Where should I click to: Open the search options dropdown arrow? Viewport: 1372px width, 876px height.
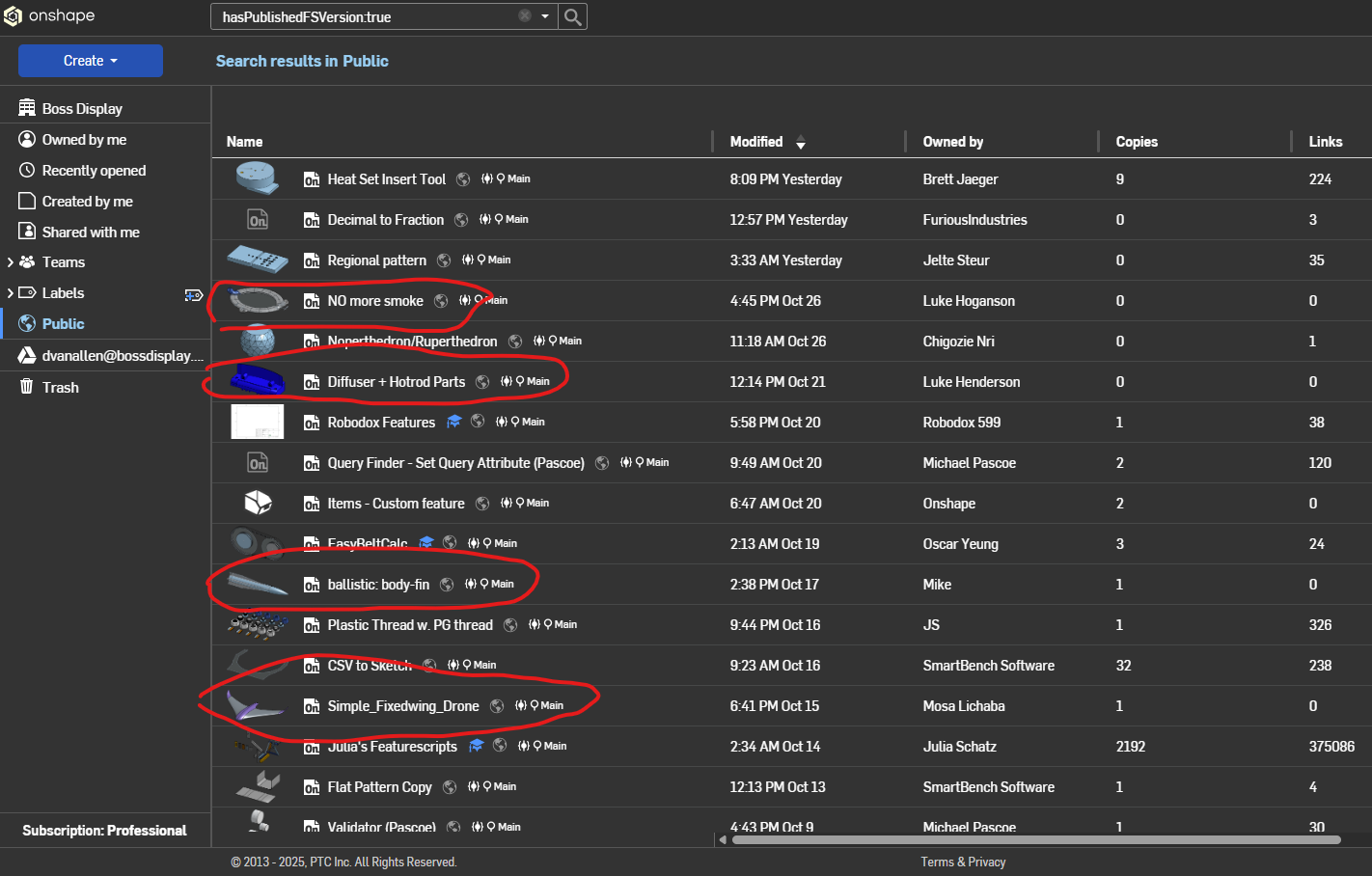tap(545, 16)
